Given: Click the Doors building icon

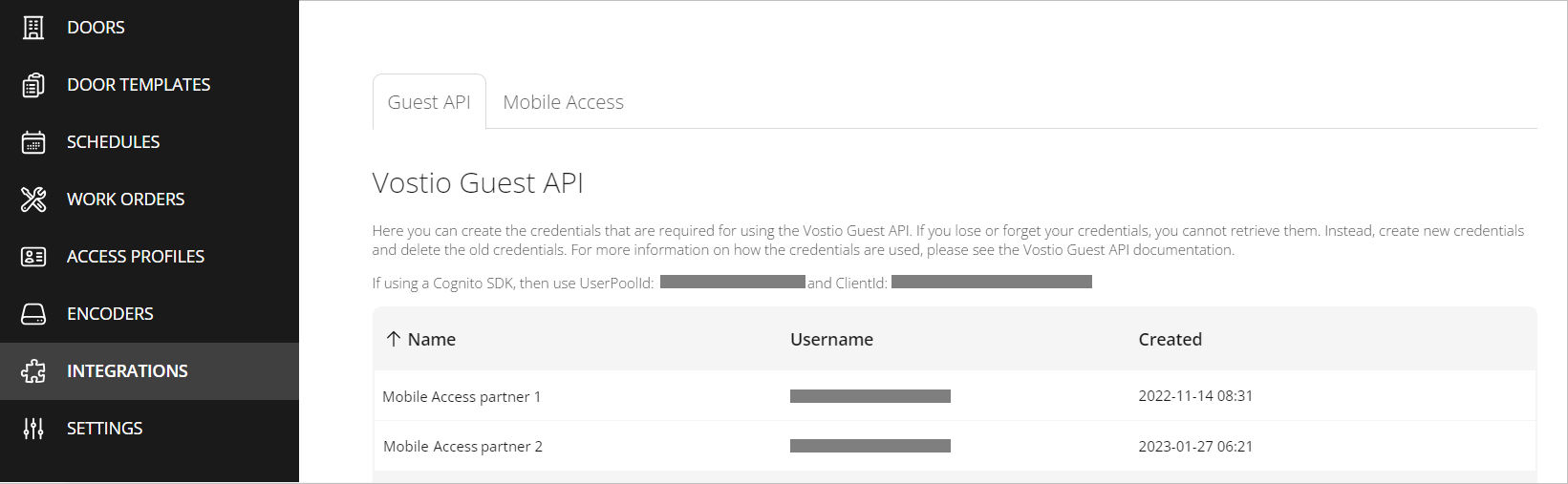Looking at the screenshot, I should click(x=33, y=28).
